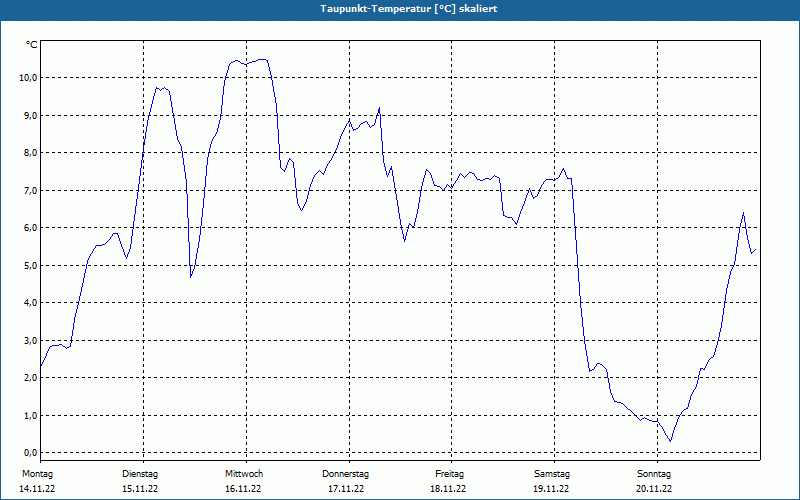This screenshot has height=500, width=800.
Task: Click the '20.11.22' date label
Action: (x=654, y=489)
